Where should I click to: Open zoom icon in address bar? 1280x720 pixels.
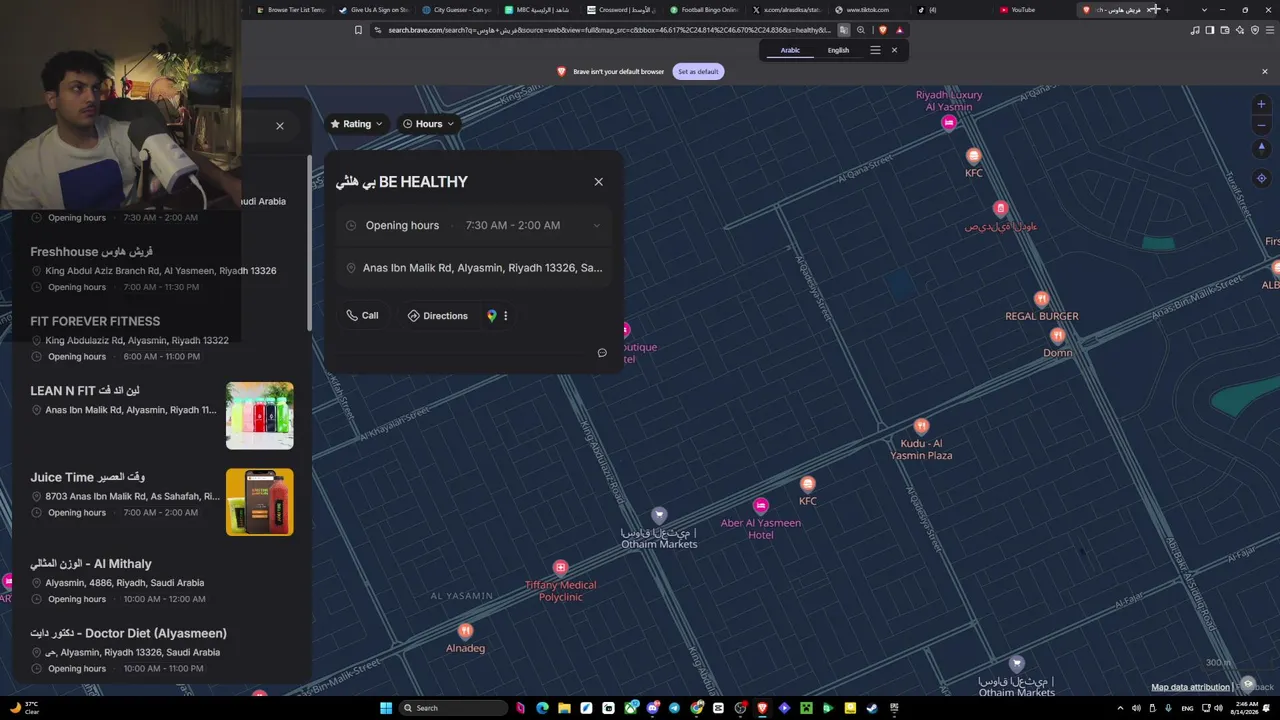(860, 30)
